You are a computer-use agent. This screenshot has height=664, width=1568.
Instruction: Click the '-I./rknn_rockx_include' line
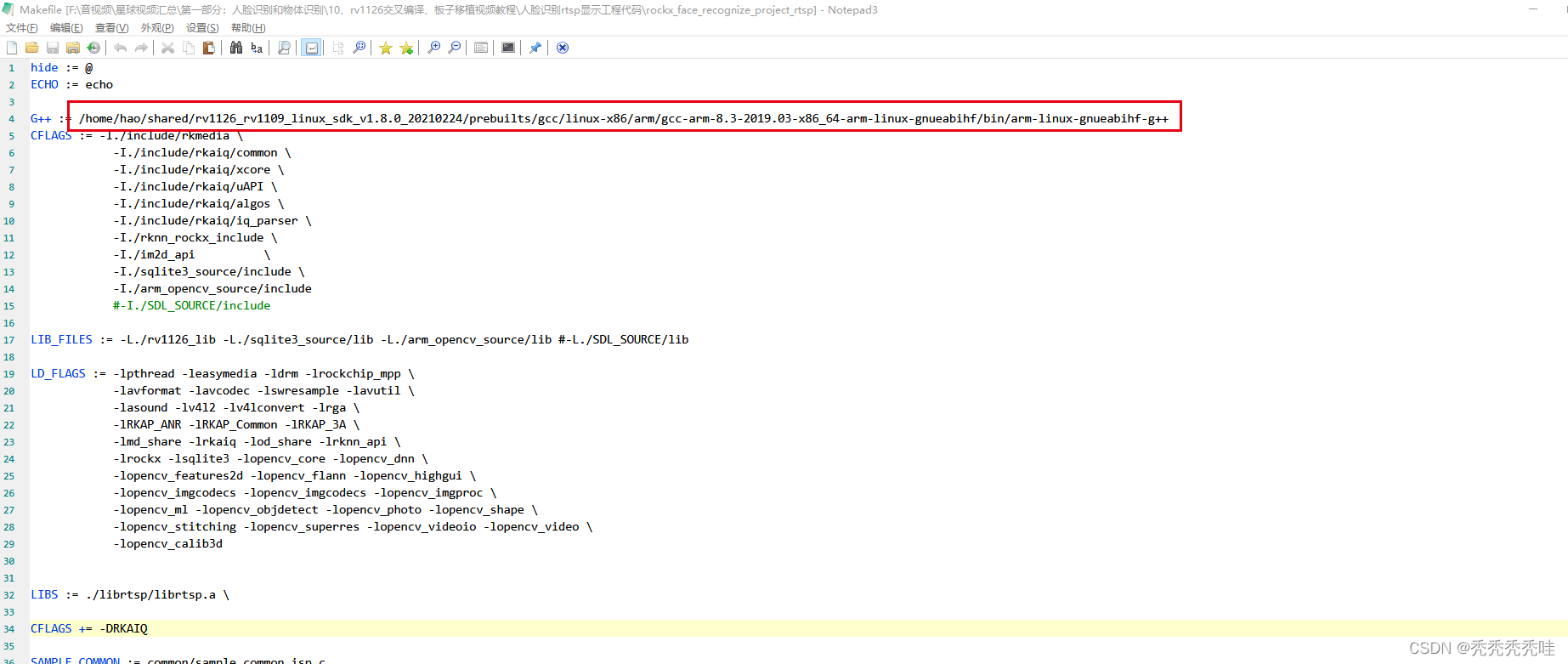click(195, 237)
